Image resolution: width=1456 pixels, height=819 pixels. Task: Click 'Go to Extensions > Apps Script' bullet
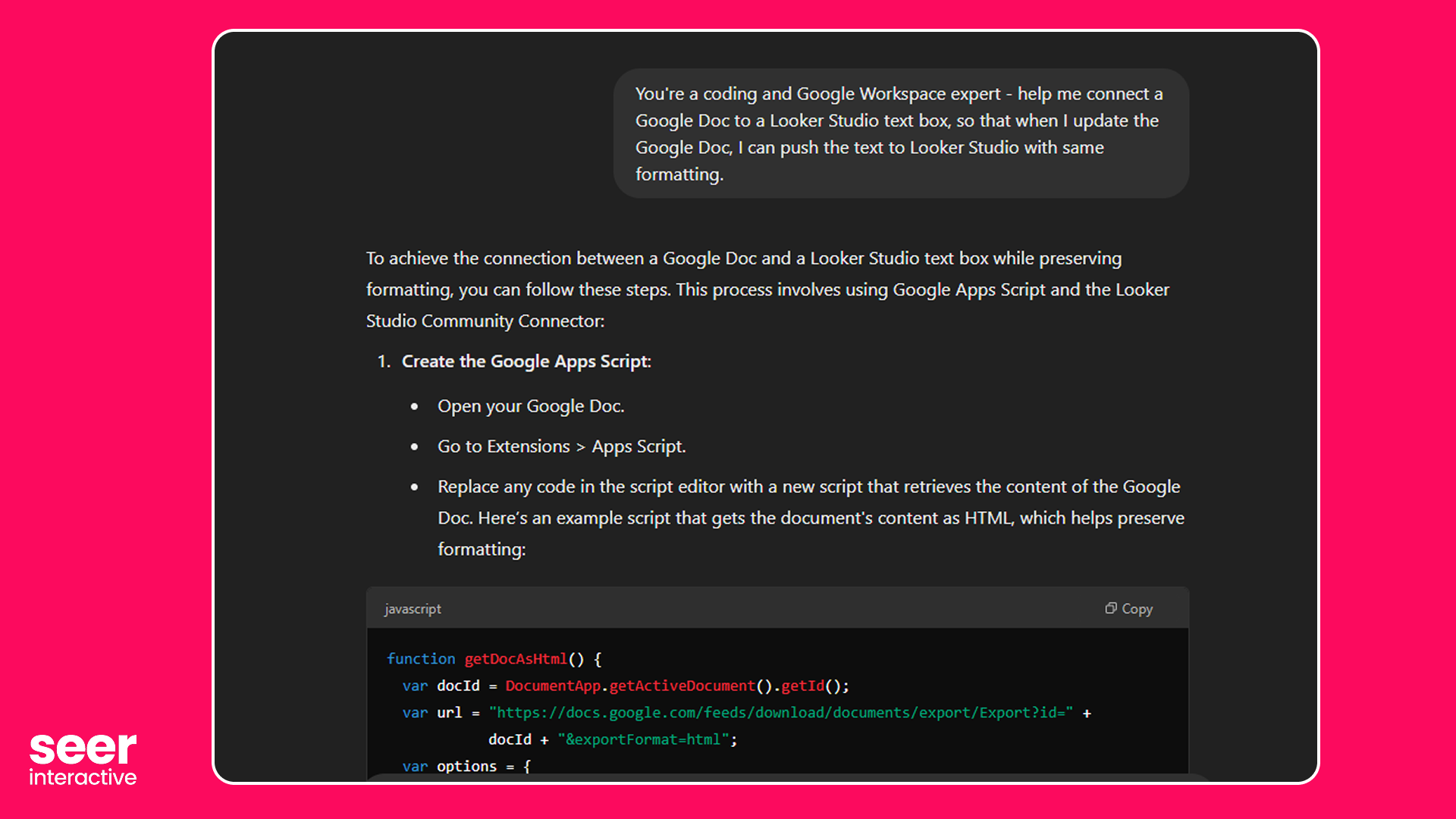(x=561, y=447)
